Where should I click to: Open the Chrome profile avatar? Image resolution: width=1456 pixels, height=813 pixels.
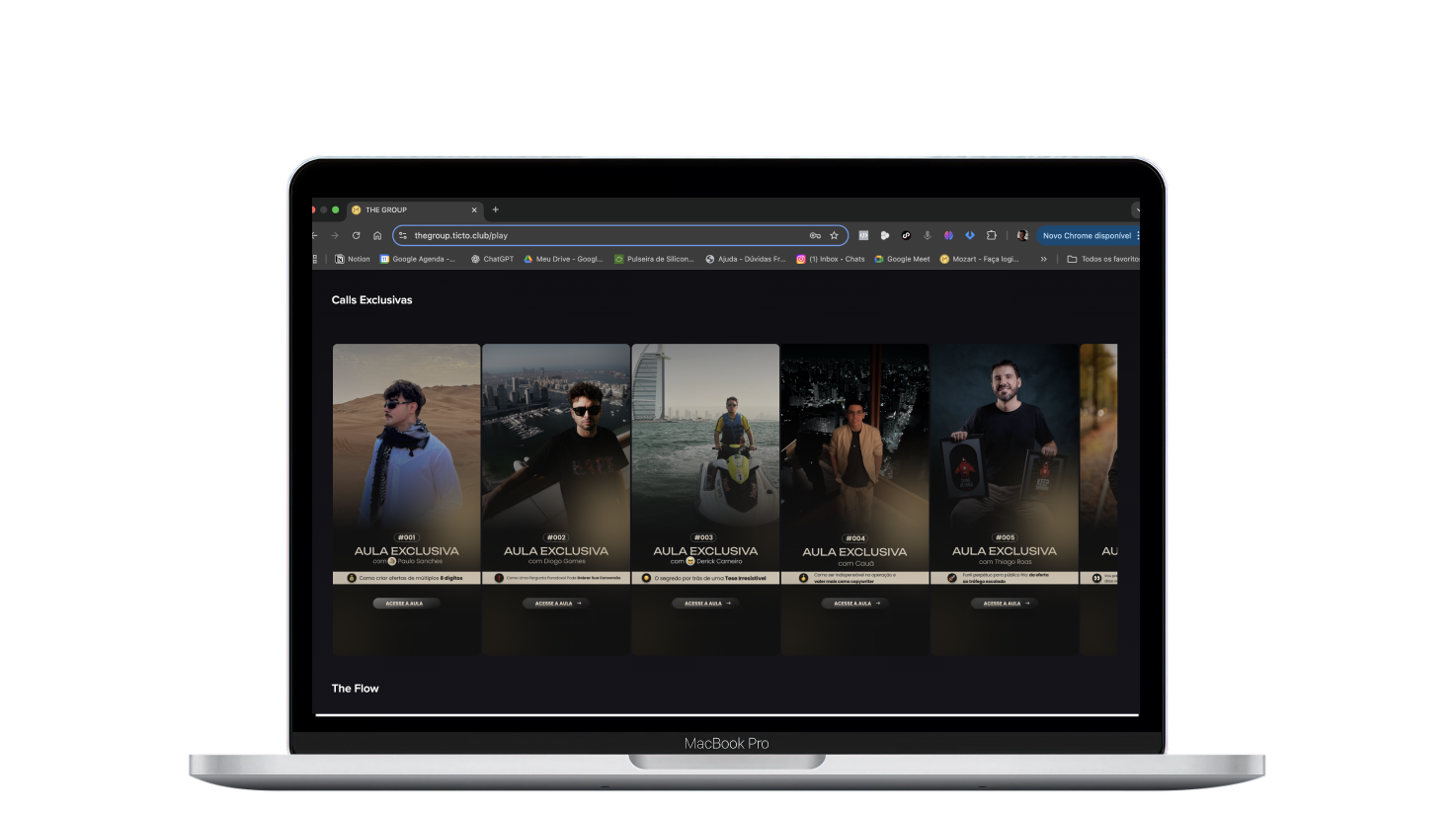(1022, 235)
